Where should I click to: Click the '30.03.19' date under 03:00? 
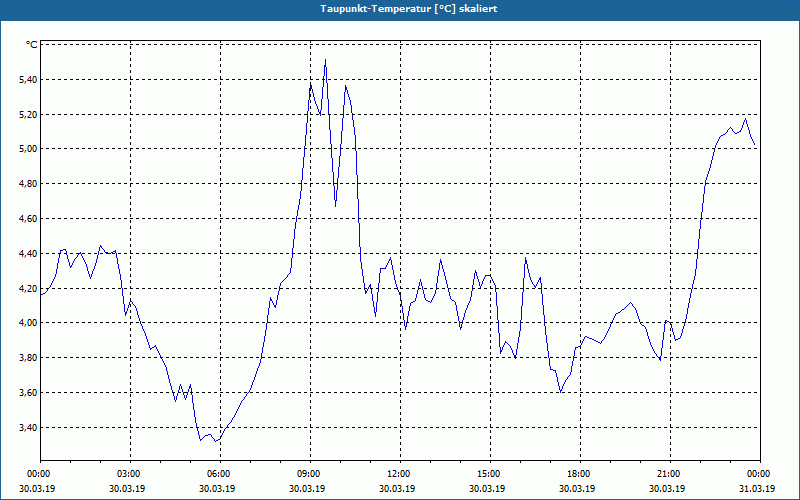[x=127, y=488]
